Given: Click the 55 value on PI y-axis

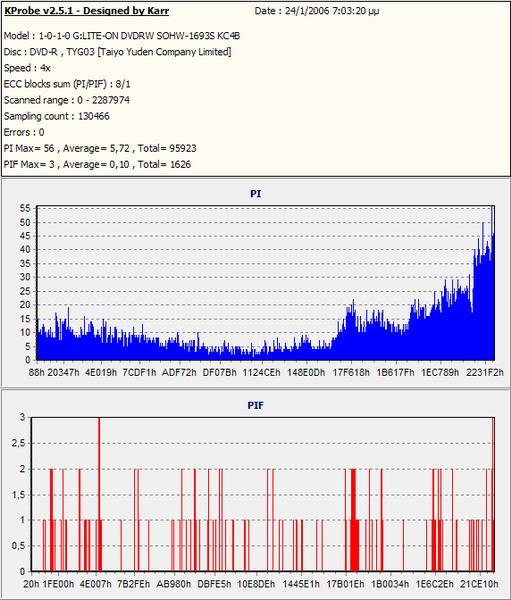Looking at the screenshot, I should point(25,208).
